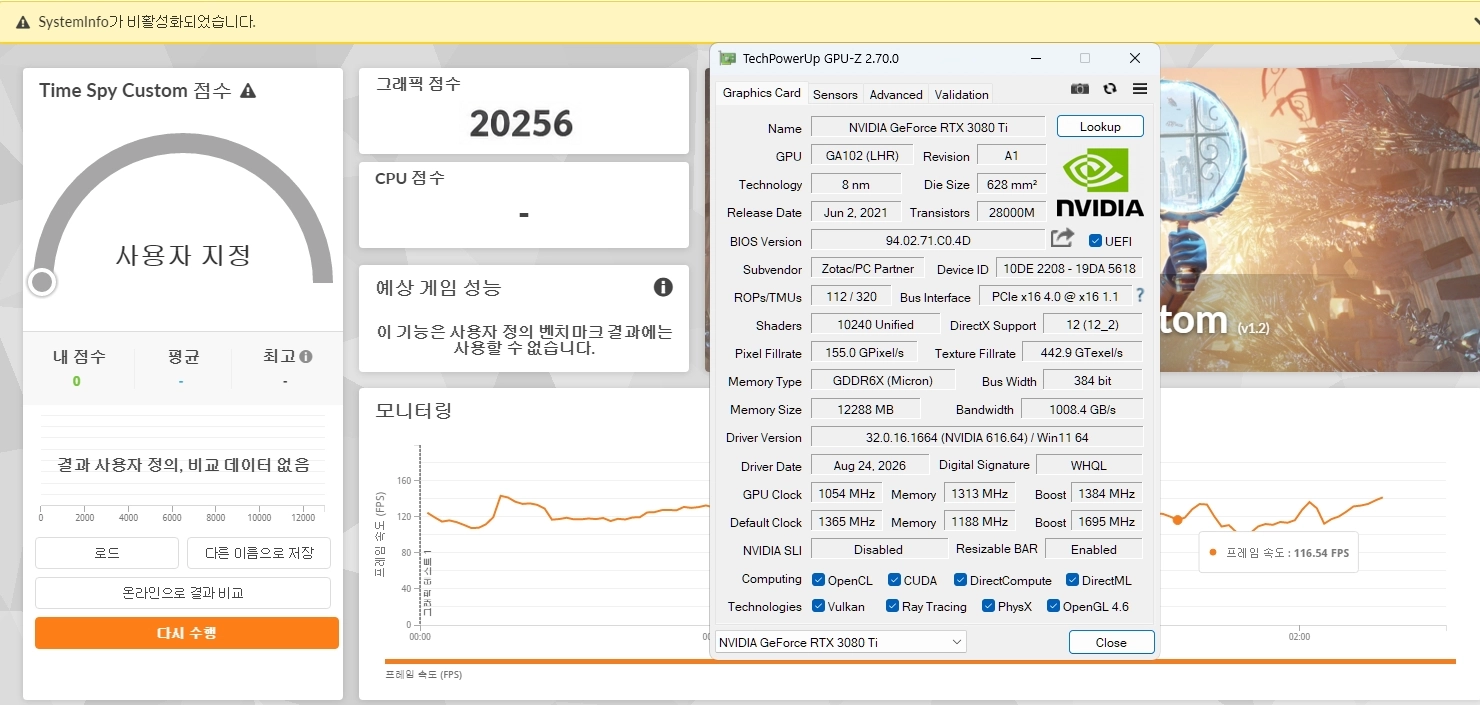The width and height of the screenshot is (1480, 705).
Task: Click the warning icon beside Time Spy Custom 점수
Action: pyautogui.click(x=248, y=91)
